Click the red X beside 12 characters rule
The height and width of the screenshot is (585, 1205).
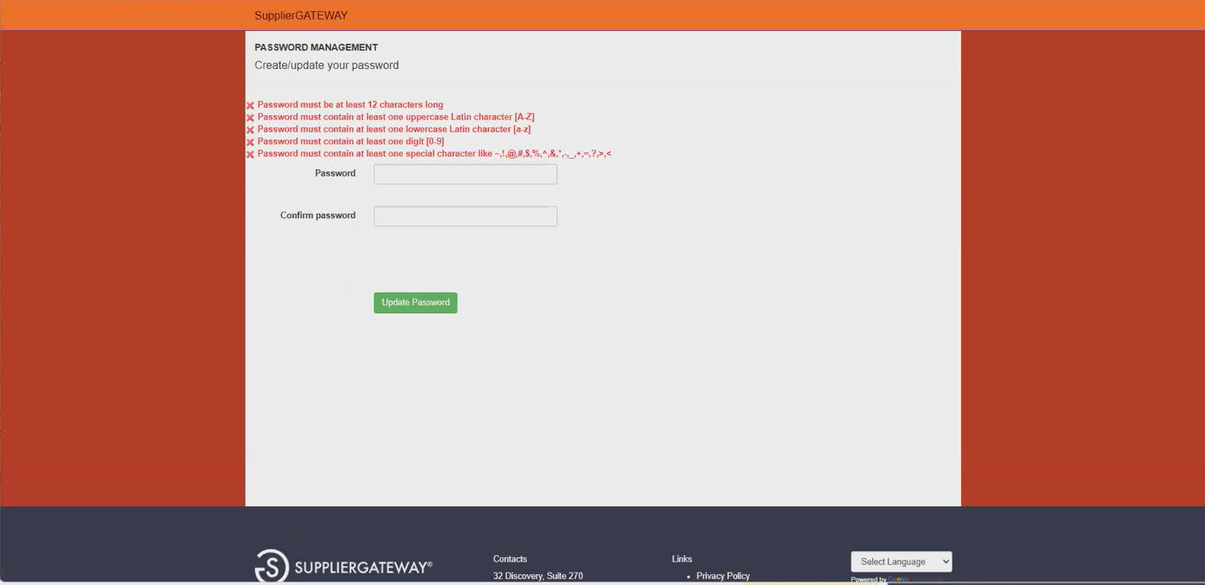point(250,106)
